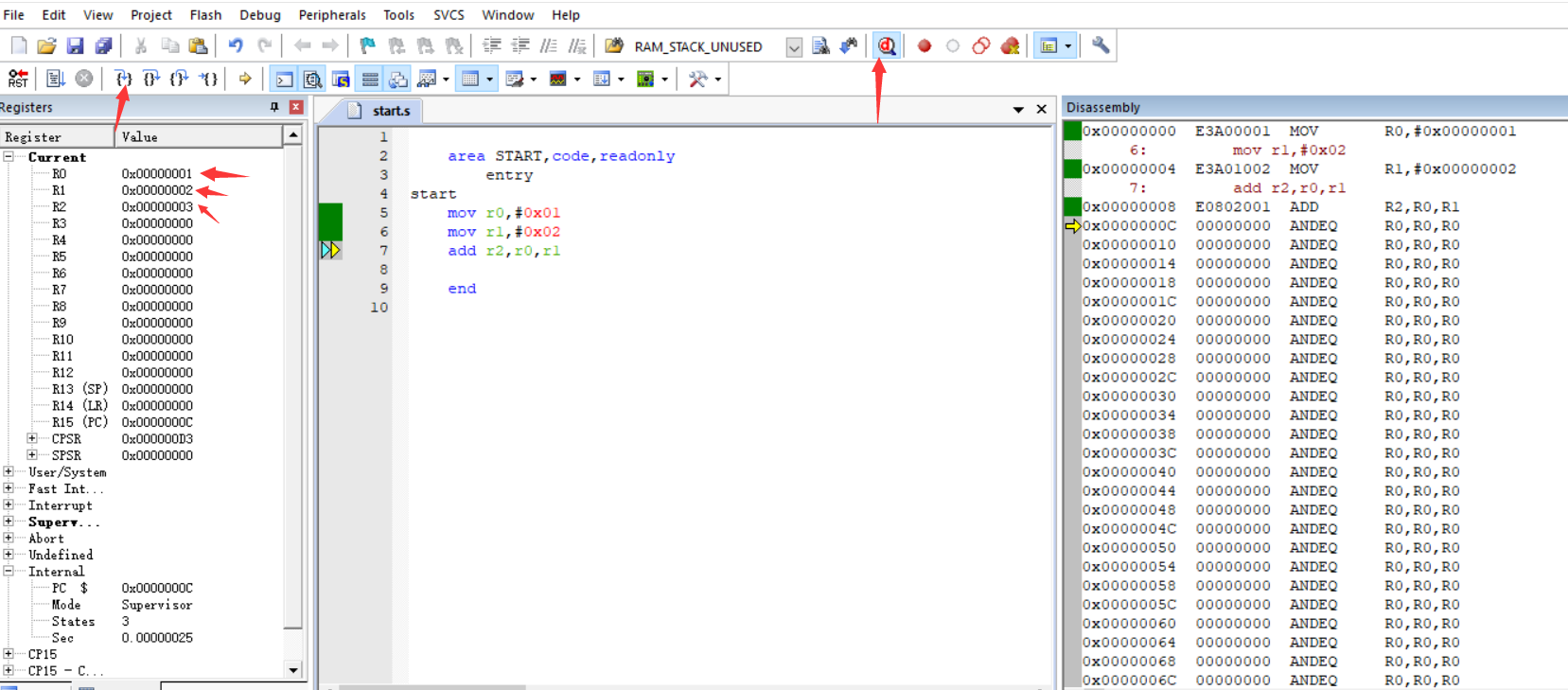The image size is (1568, 690).
Task: Open Configuration with the wrench icon
Action: point(1101,45)
